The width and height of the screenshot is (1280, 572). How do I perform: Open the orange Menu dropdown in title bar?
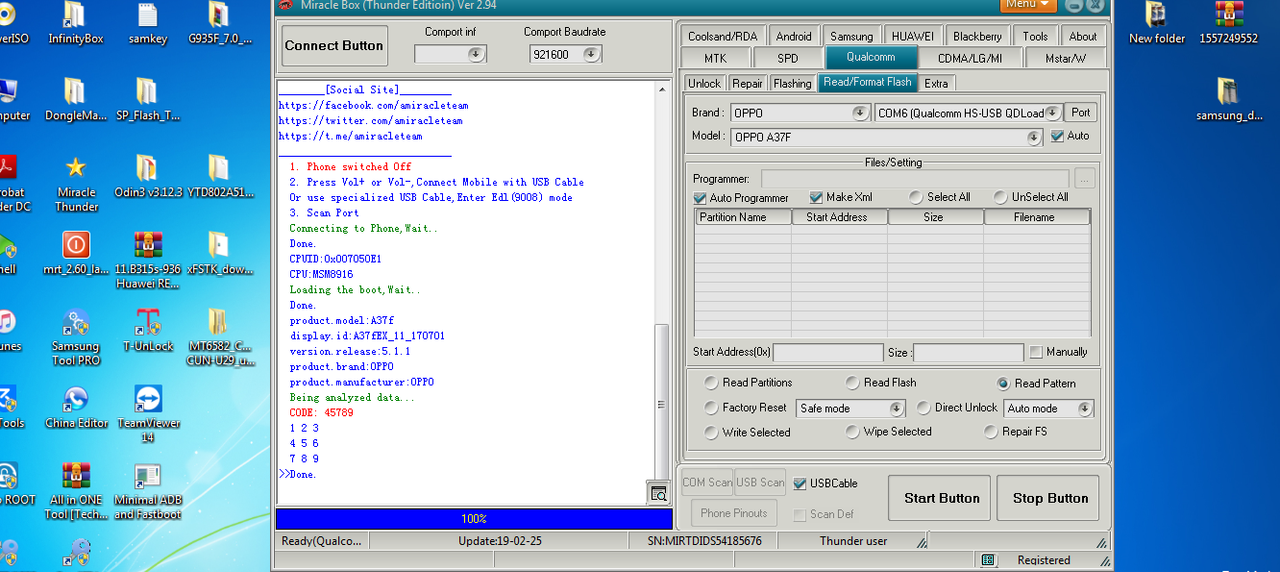pyautogui.click(x=1029, y=5)
